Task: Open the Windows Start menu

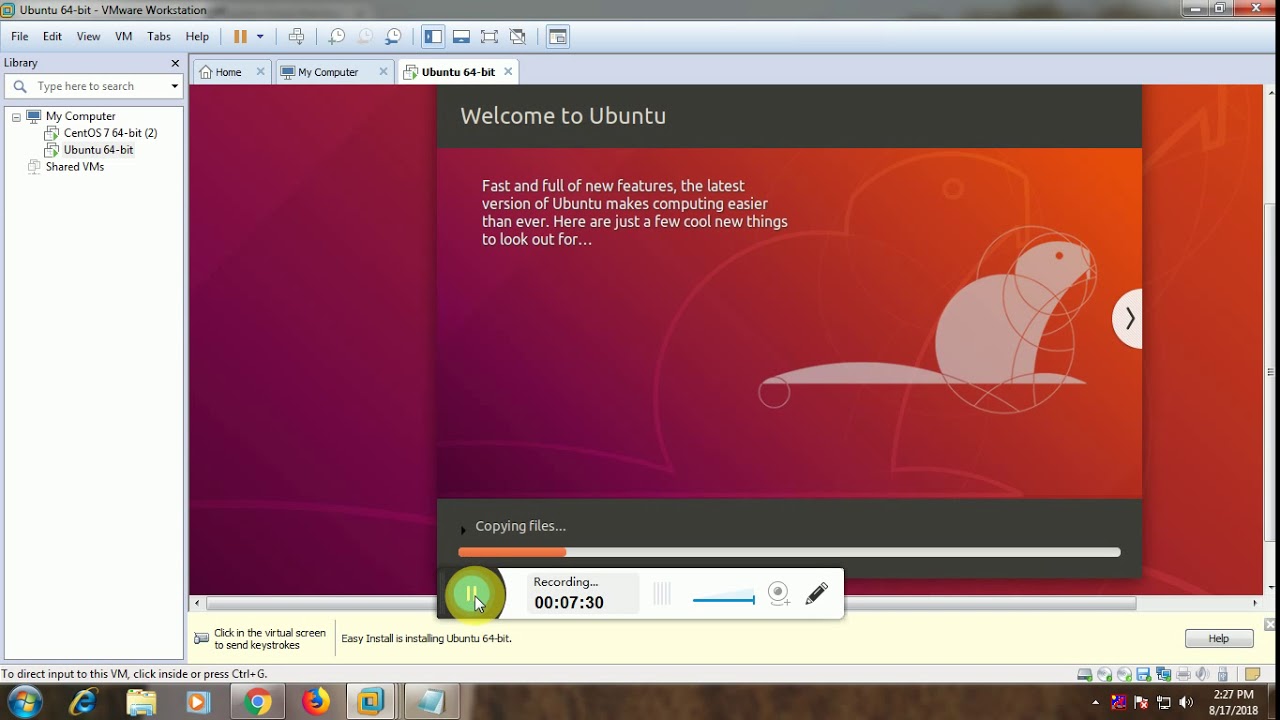Action: [24, 702]
